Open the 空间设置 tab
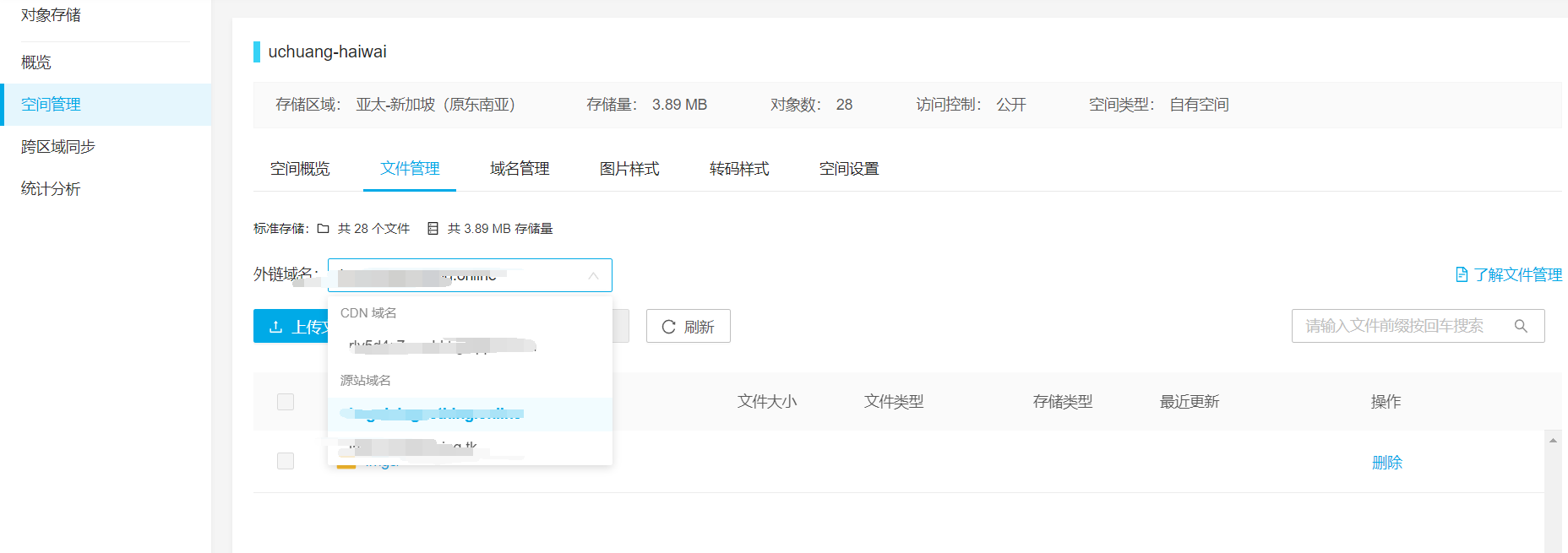Viewport: 1568px width, 553px height. tap(849, 169)
